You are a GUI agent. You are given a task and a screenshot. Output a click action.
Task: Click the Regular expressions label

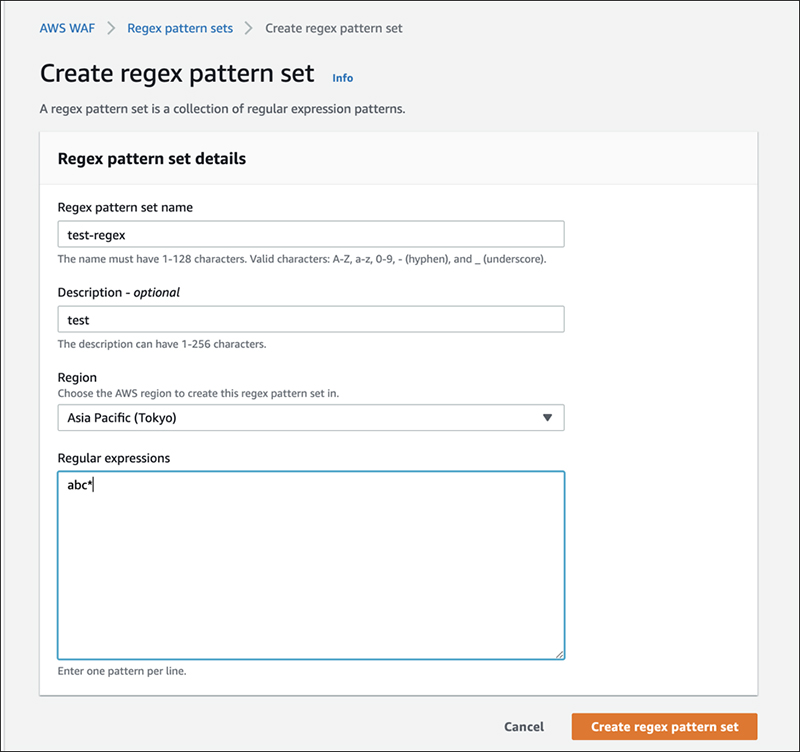tap(114, 458)
